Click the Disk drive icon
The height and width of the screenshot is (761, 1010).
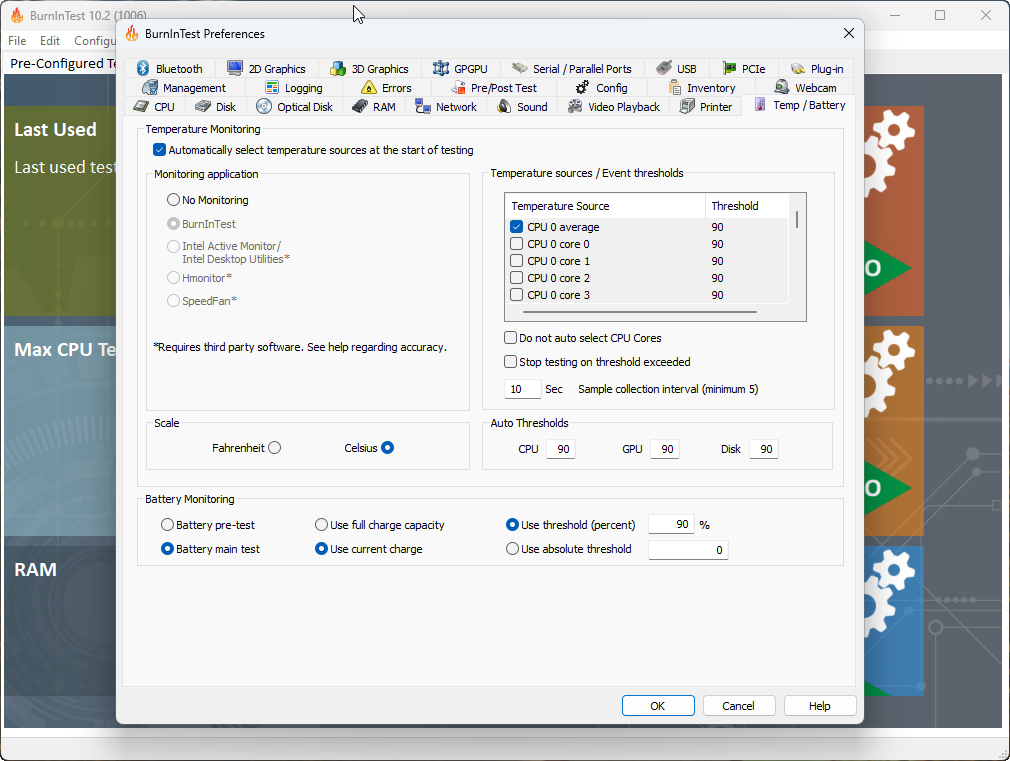tap(203, 106)
